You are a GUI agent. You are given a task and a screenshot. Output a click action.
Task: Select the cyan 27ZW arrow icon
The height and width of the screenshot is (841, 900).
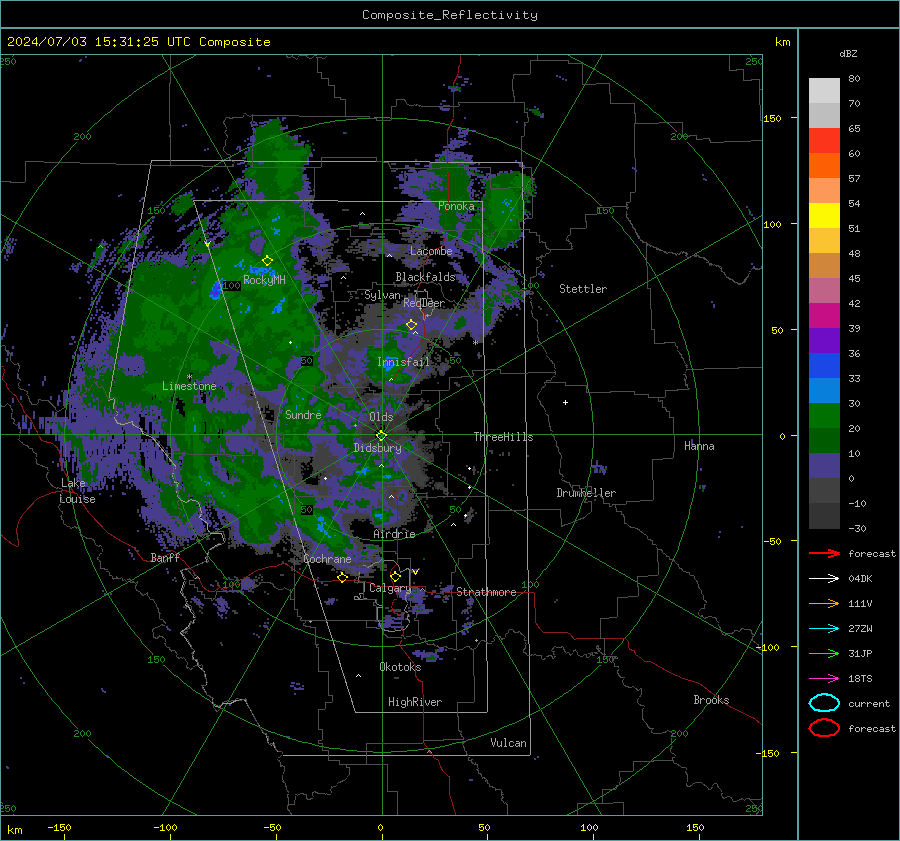tap(824, 629)
